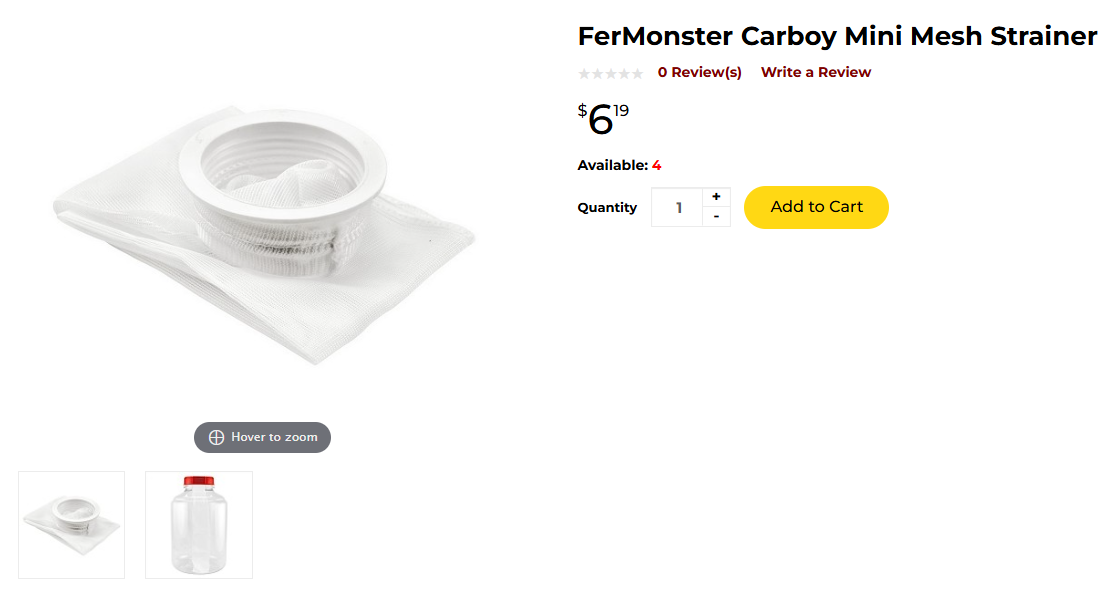Select the fifth rating star
The width and height of the screenshot is (1119, 616).
coord(637,73)
